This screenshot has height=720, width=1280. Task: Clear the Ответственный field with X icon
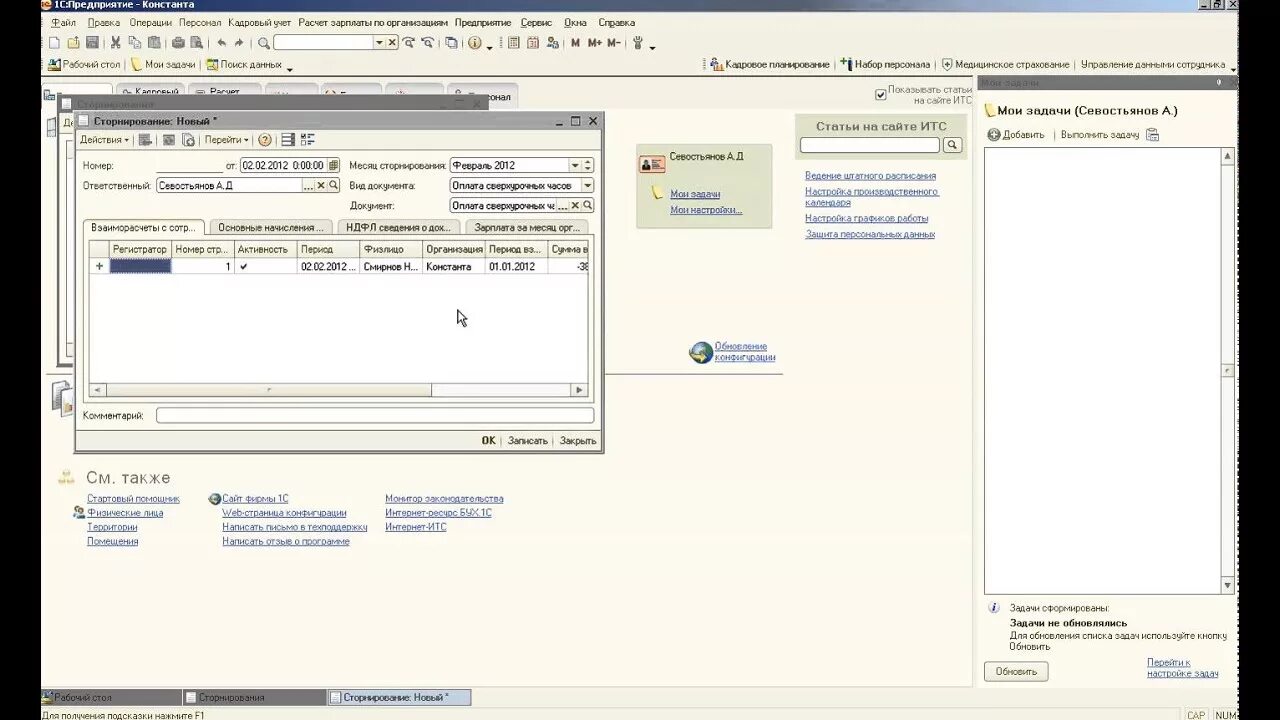pos(322,186)
